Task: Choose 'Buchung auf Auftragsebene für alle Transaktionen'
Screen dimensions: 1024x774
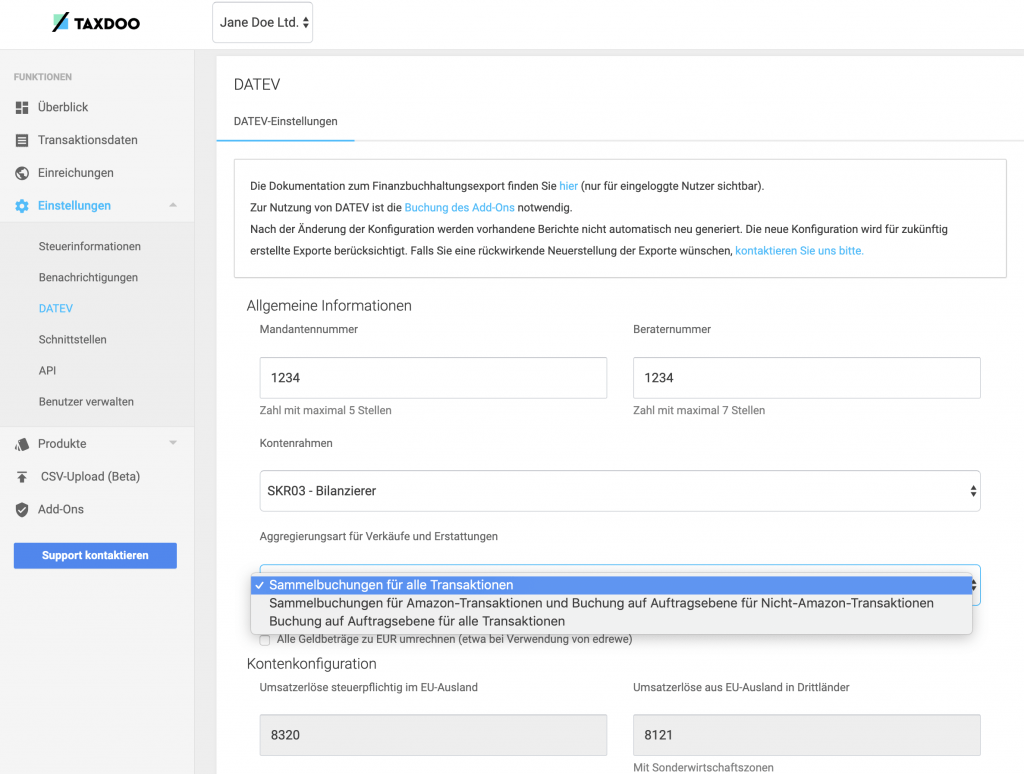Action: click(x=611, y=621)
